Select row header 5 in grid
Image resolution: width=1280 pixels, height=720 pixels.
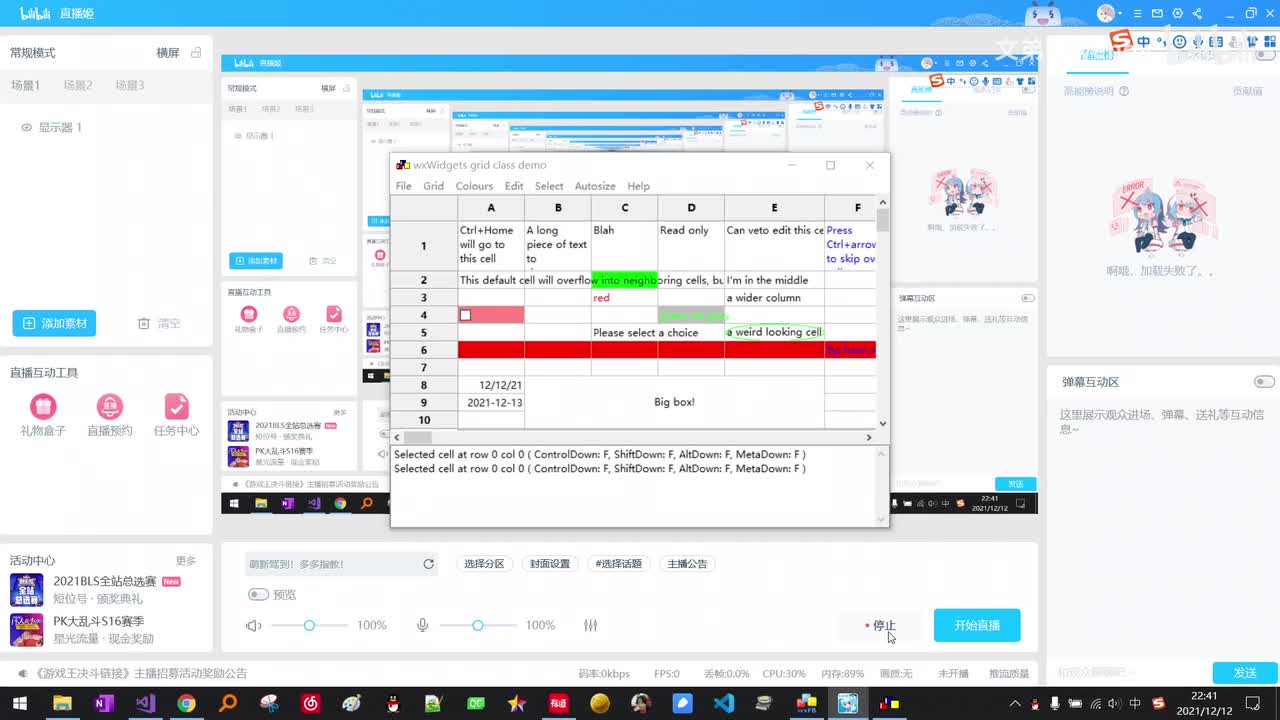424,333
